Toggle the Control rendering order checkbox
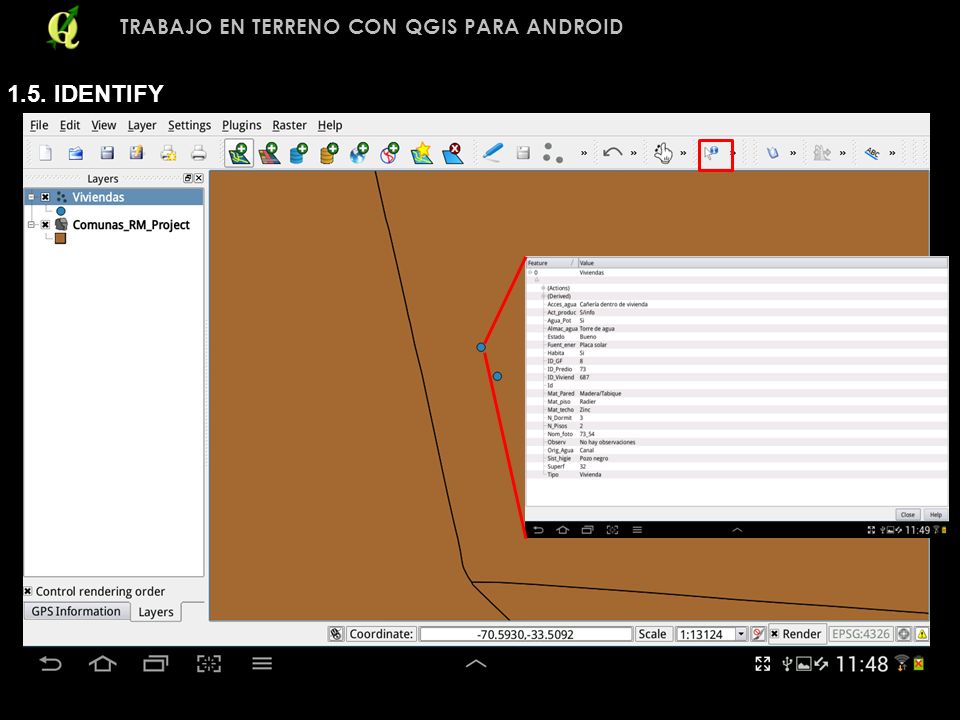This screenshot has height=720, width=960. pos(28,591)
